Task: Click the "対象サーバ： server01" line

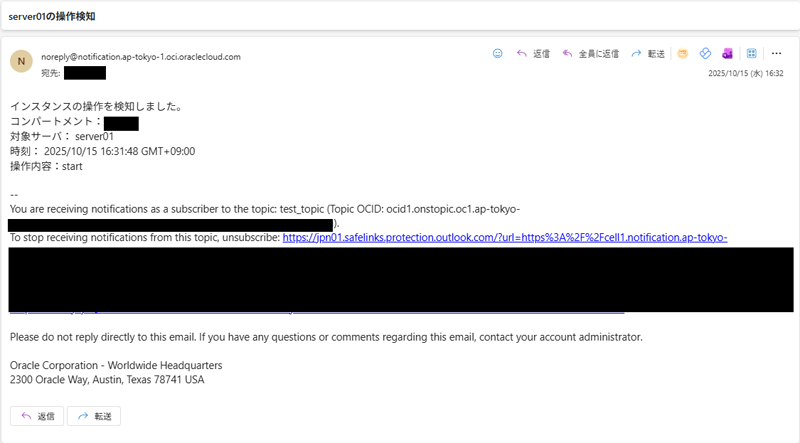Action: 62,137
